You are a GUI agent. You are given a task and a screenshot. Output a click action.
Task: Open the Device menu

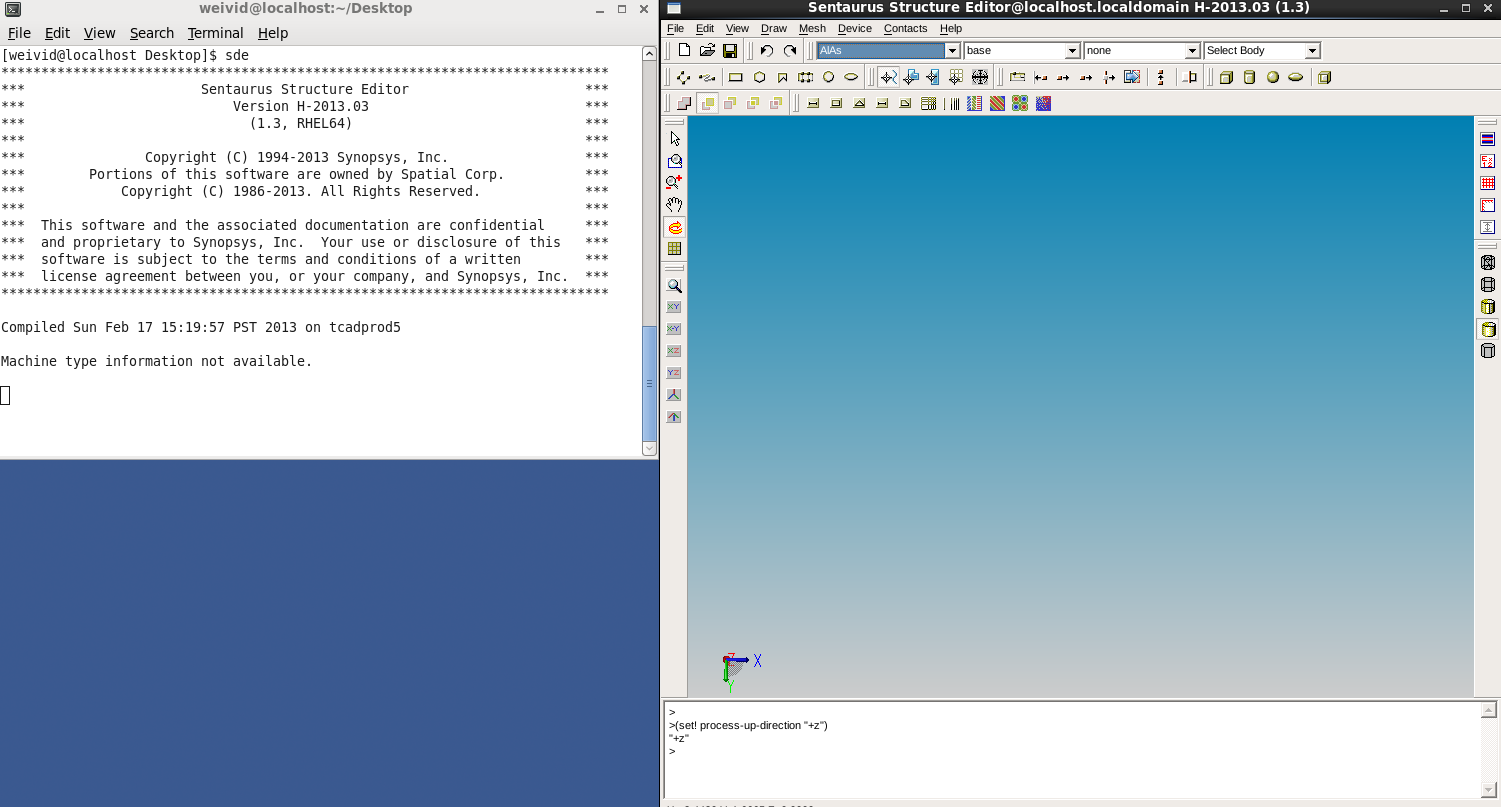855,28
